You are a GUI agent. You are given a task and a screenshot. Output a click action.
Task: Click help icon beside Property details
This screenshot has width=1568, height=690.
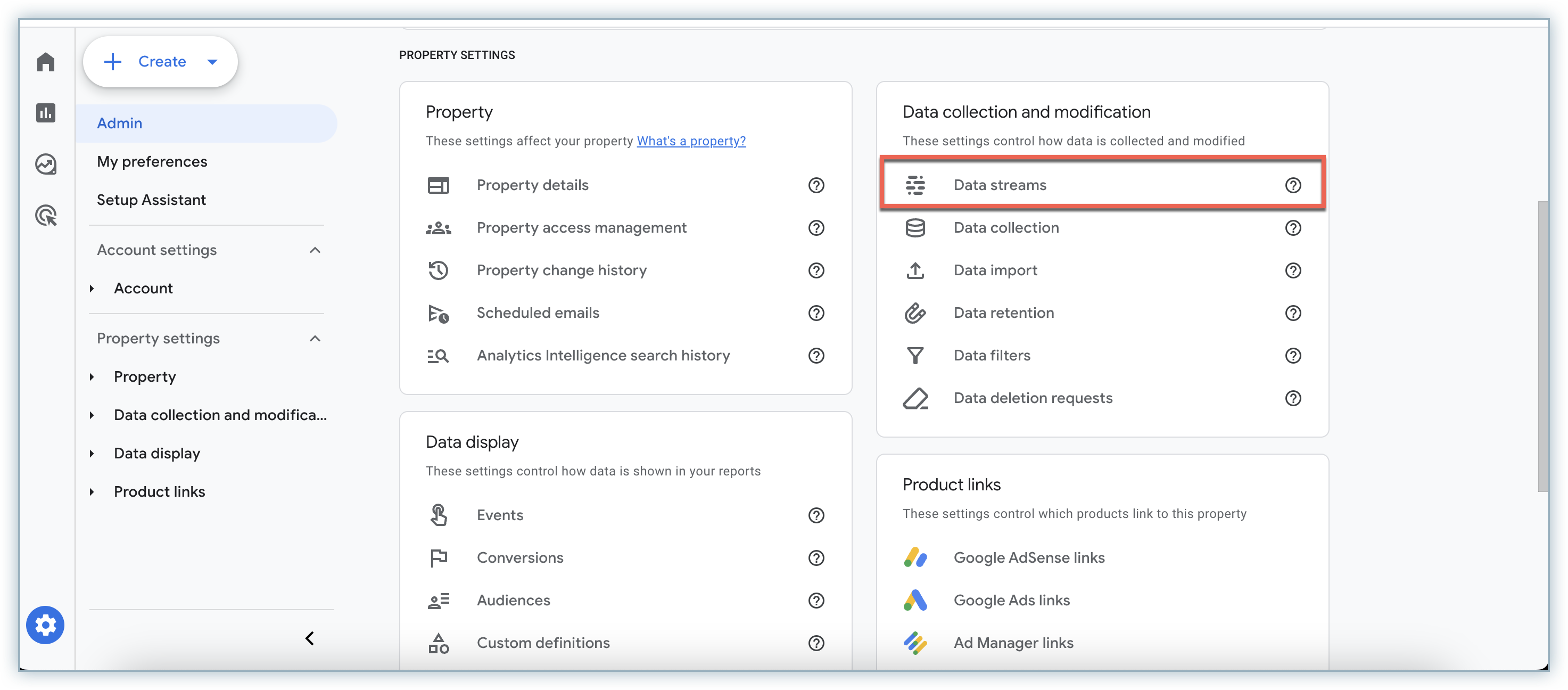pos(815,185)
